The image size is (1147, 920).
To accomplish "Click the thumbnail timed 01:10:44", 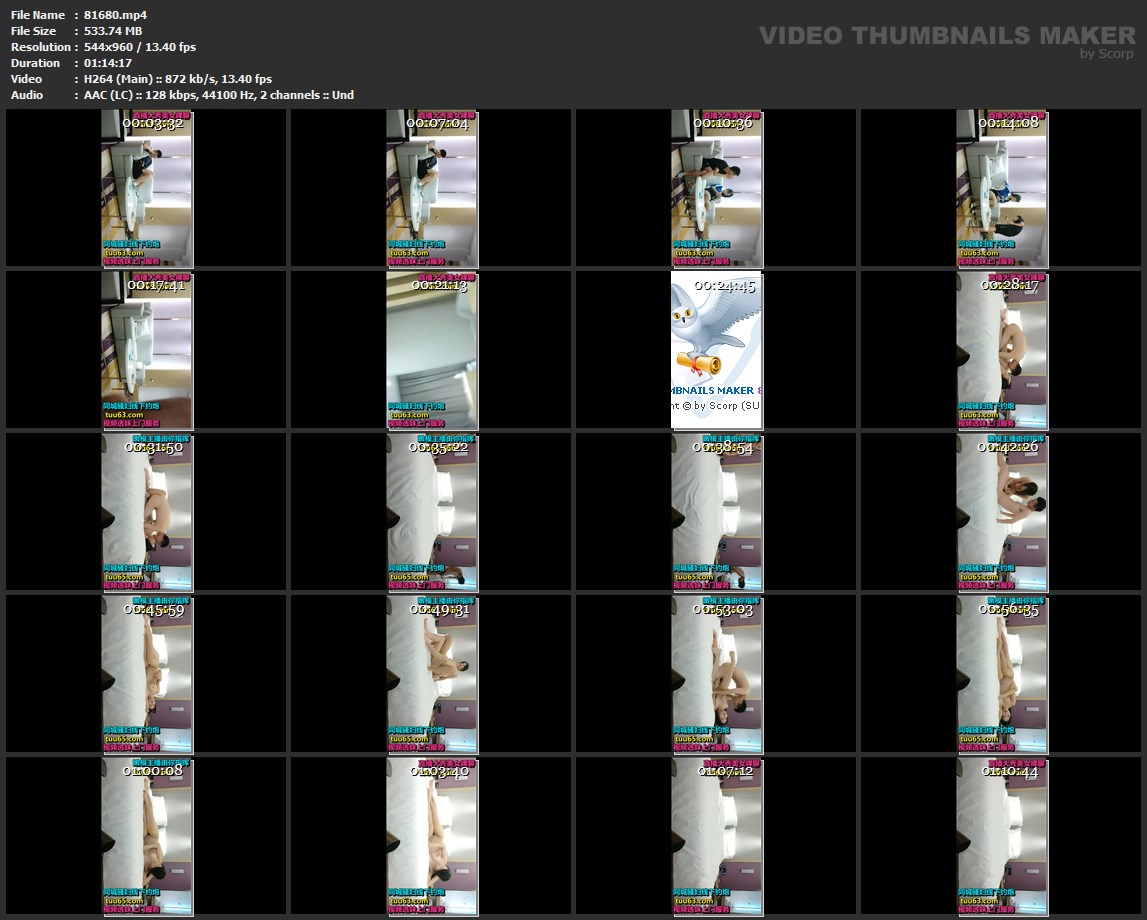I will point(1001,836).
